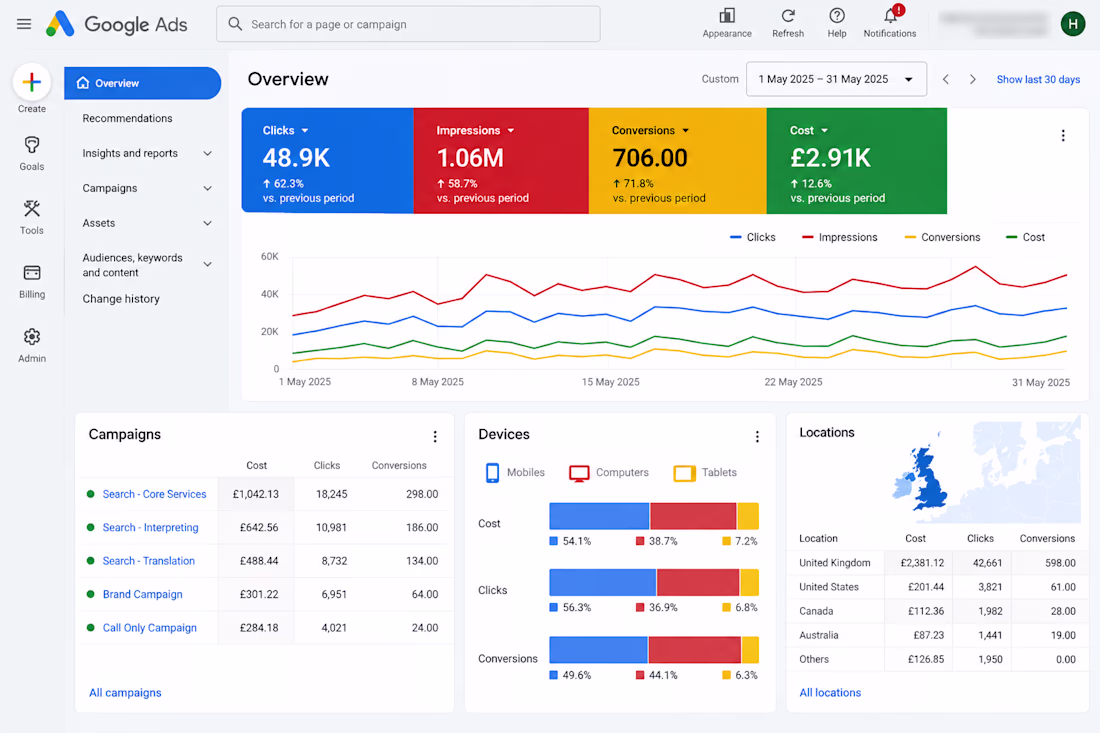Open the Admin gear icon
Image resolution: width=1100 pixels, height=733 pixels.
pos(32,337)
